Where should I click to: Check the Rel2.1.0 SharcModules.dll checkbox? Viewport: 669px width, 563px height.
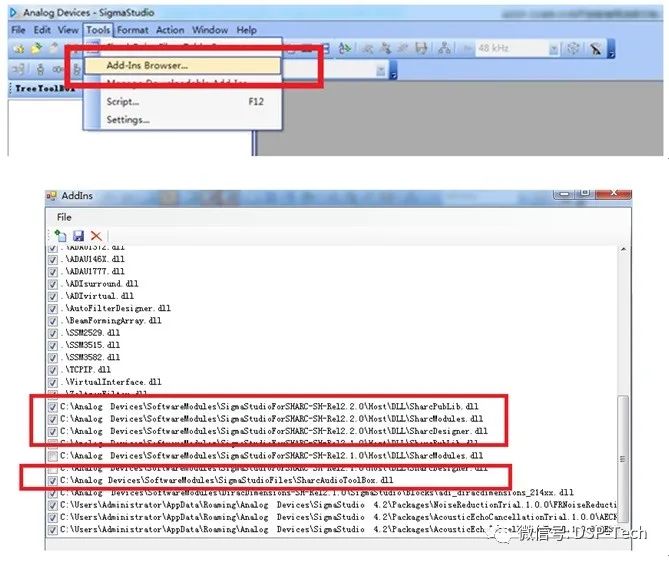point(53,457)
